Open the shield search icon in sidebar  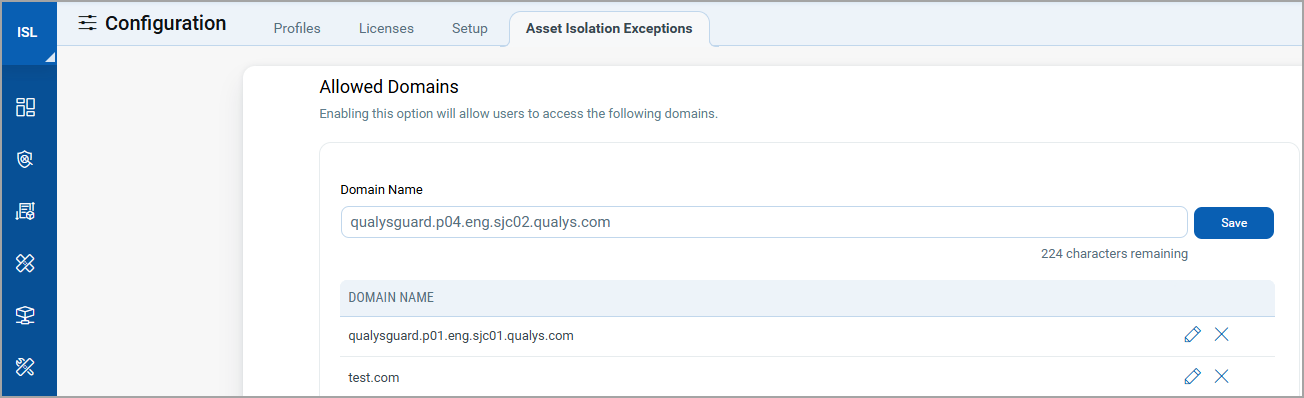[x=26, y=159]
